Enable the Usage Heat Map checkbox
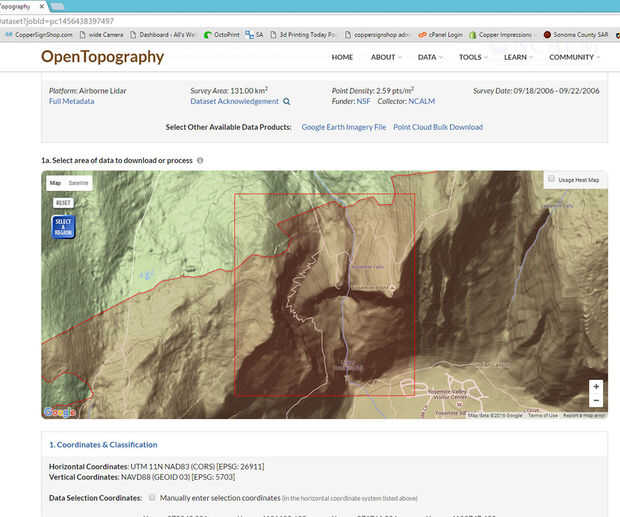Viewport: 620px width, 517px height. (x=551, y=179)
